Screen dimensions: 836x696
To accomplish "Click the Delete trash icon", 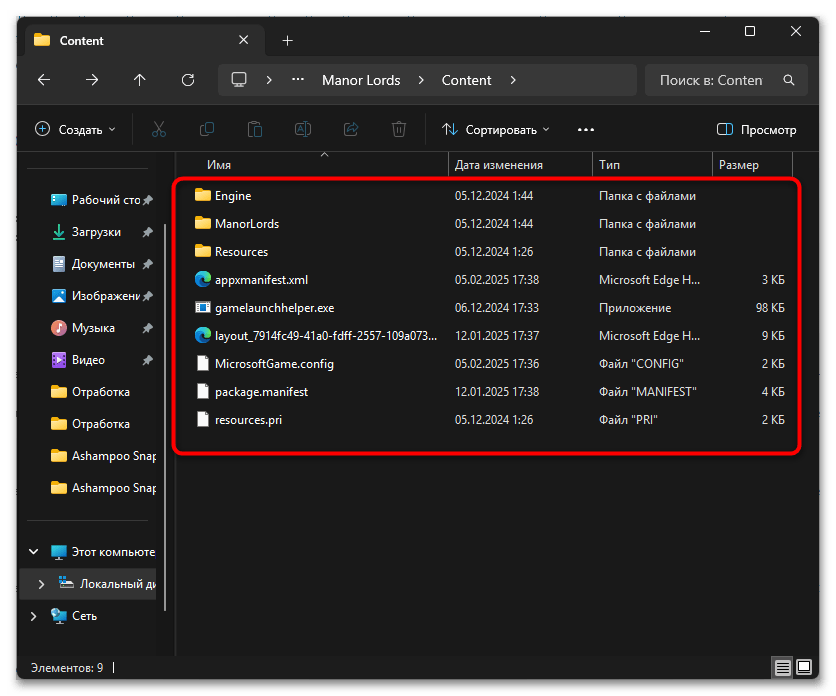I will pos(399,129).
